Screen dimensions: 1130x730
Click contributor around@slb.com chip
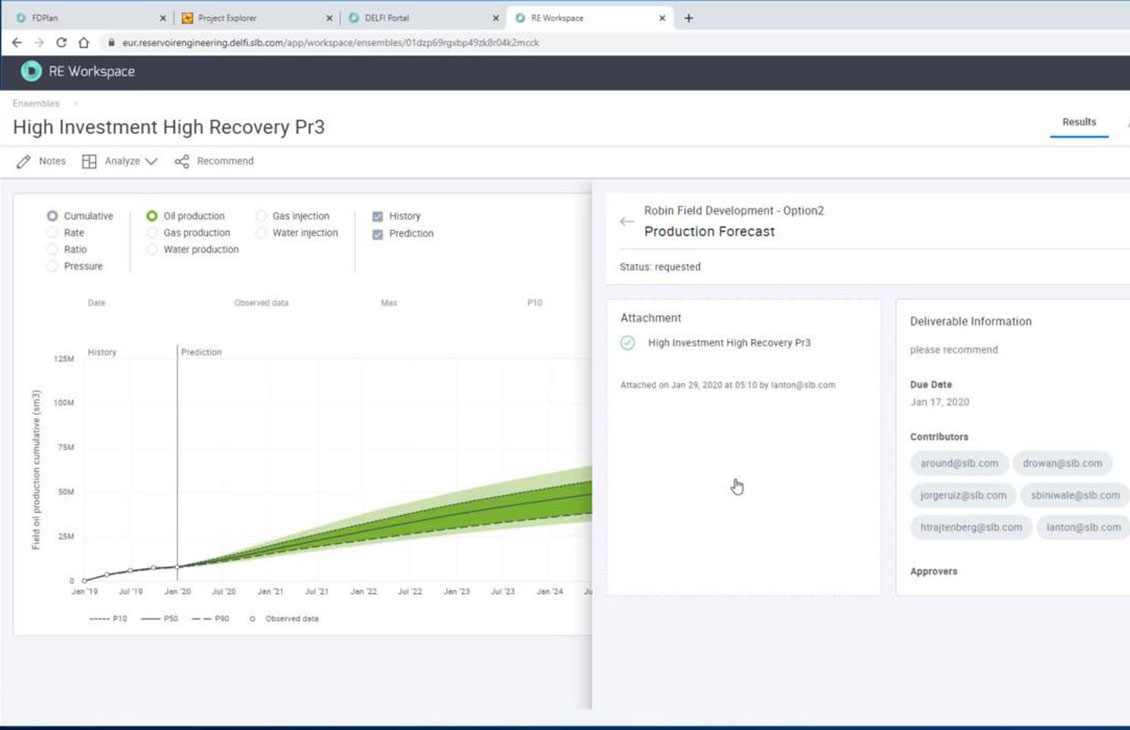click(x=959, y=463)
